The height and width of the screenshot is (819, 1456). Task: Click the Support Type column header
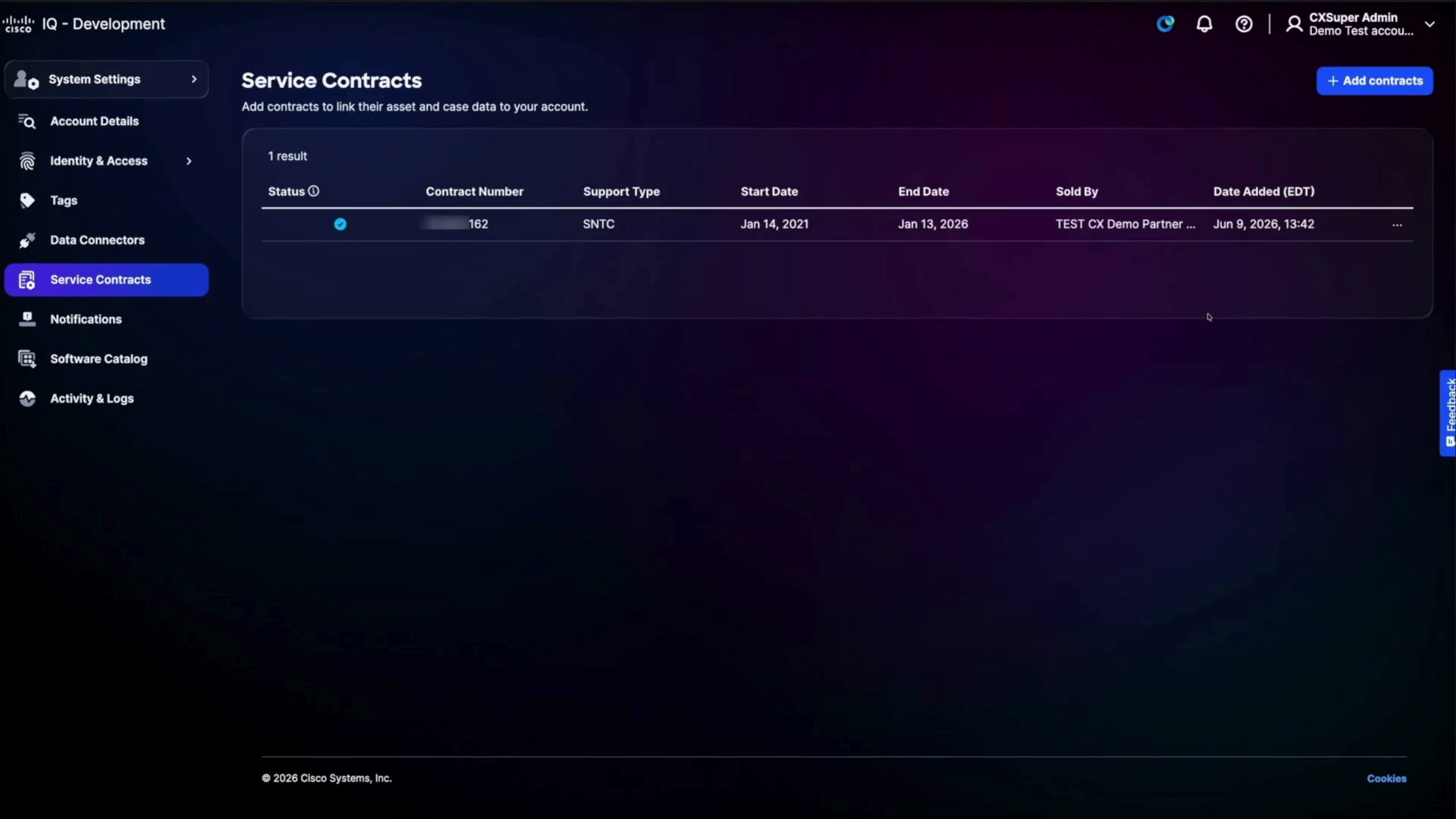pos(621,192)
